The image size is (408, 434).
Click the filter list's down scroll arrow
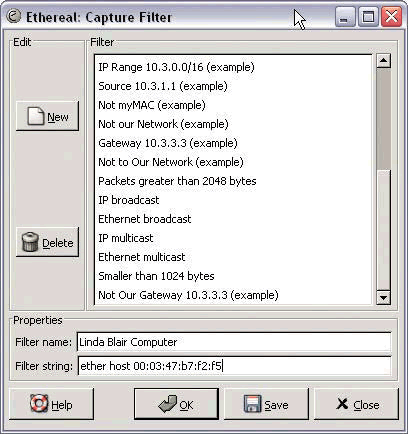coord(383,297)
